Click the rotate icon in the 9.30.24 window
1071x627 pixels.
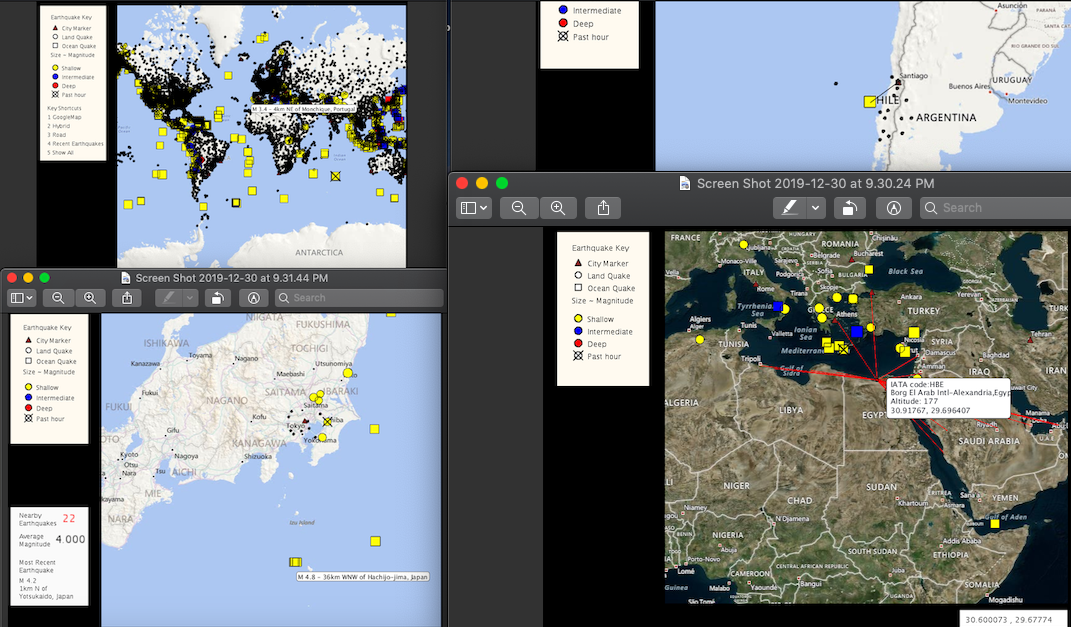tap(849, 208)
